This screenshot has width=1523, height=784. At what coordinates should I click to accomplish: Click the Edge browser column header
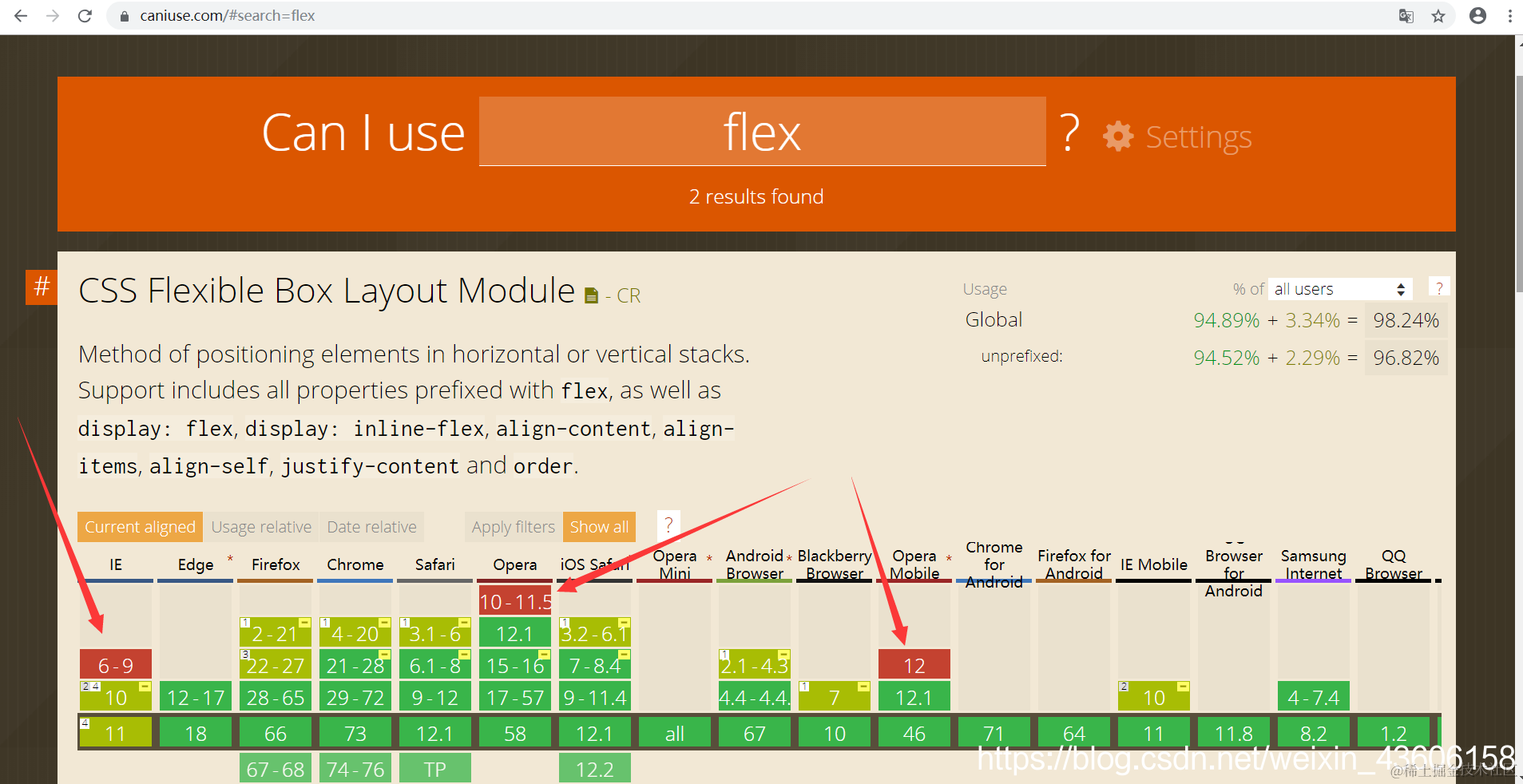click(x=196, y=564)
